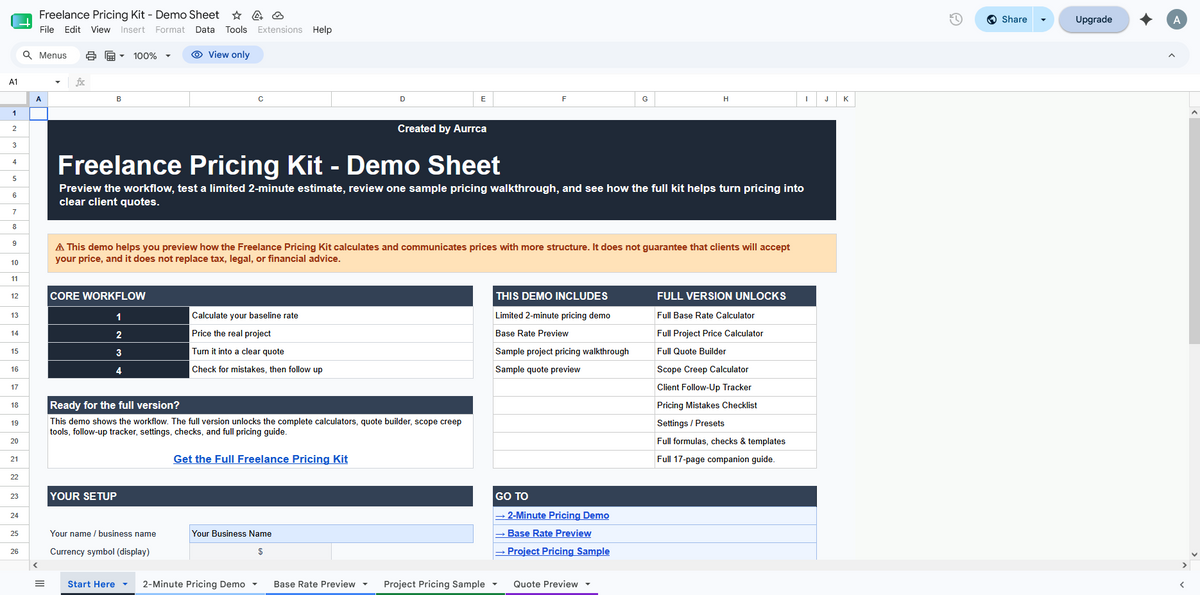
Task: Click the document title text
Action: 131,15
